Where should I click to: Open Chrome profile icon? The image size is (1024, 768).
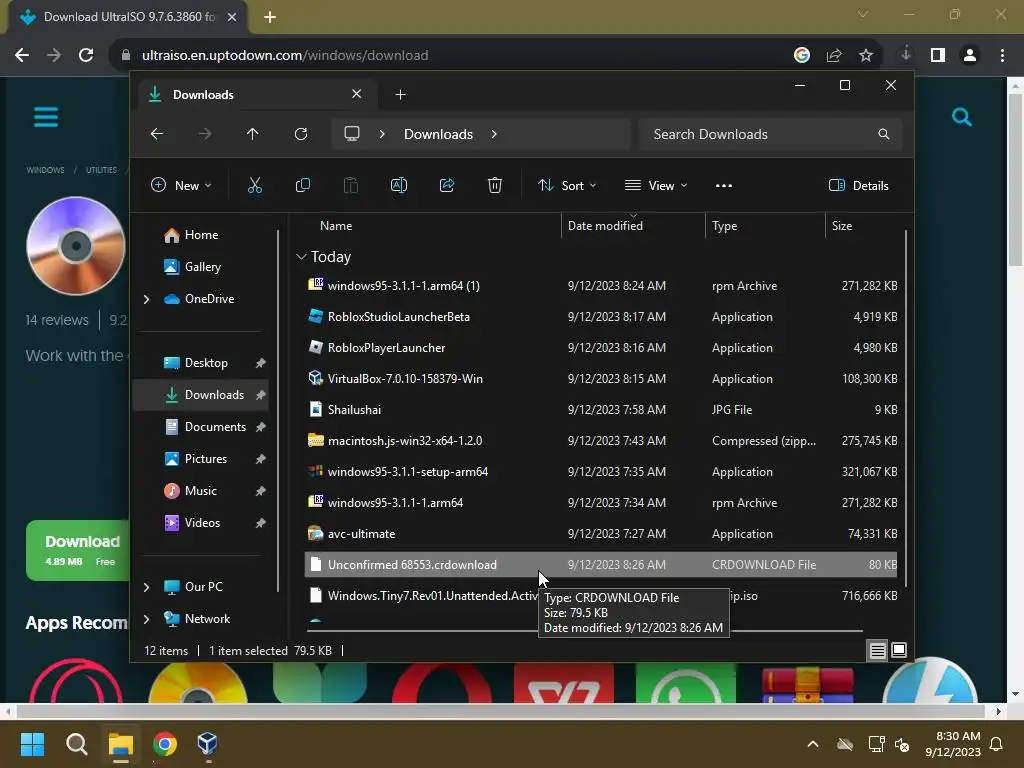[x=970, y=55]
